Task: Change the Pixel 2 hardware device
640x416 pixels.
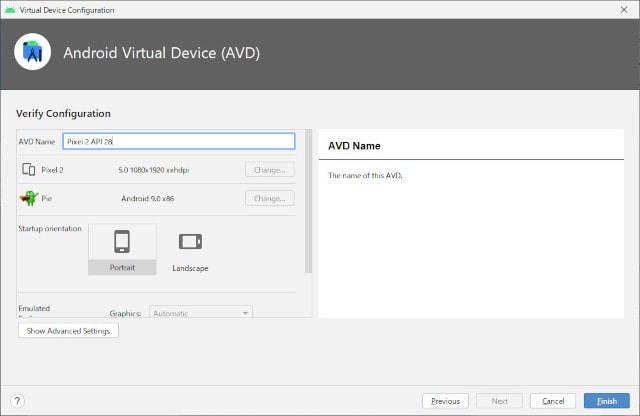Action: pyautogui.click(x=270, y=169)
